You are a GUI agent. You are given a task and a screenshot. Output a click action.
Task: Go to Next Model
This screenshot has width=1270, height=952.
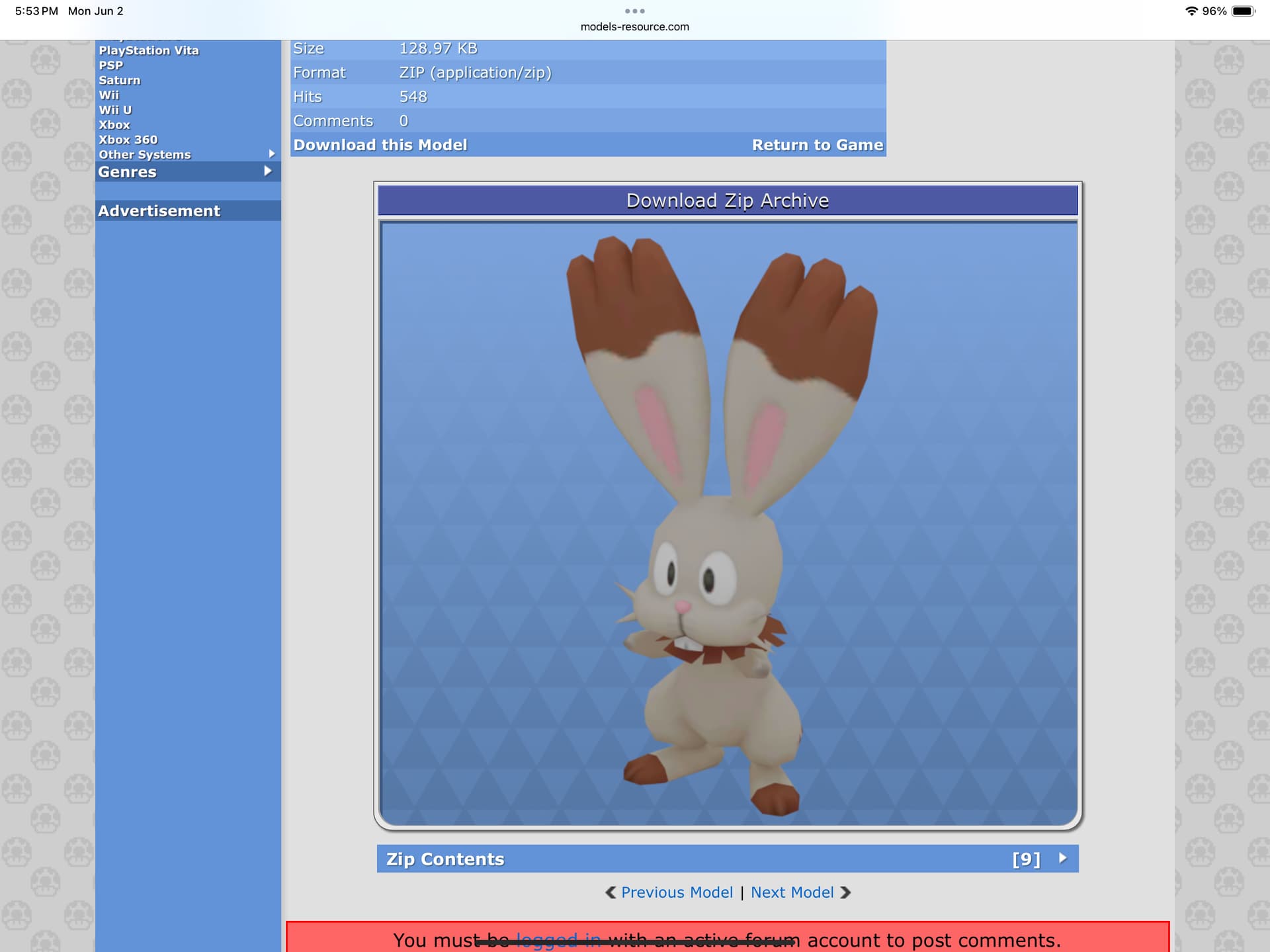coord(792,892)
